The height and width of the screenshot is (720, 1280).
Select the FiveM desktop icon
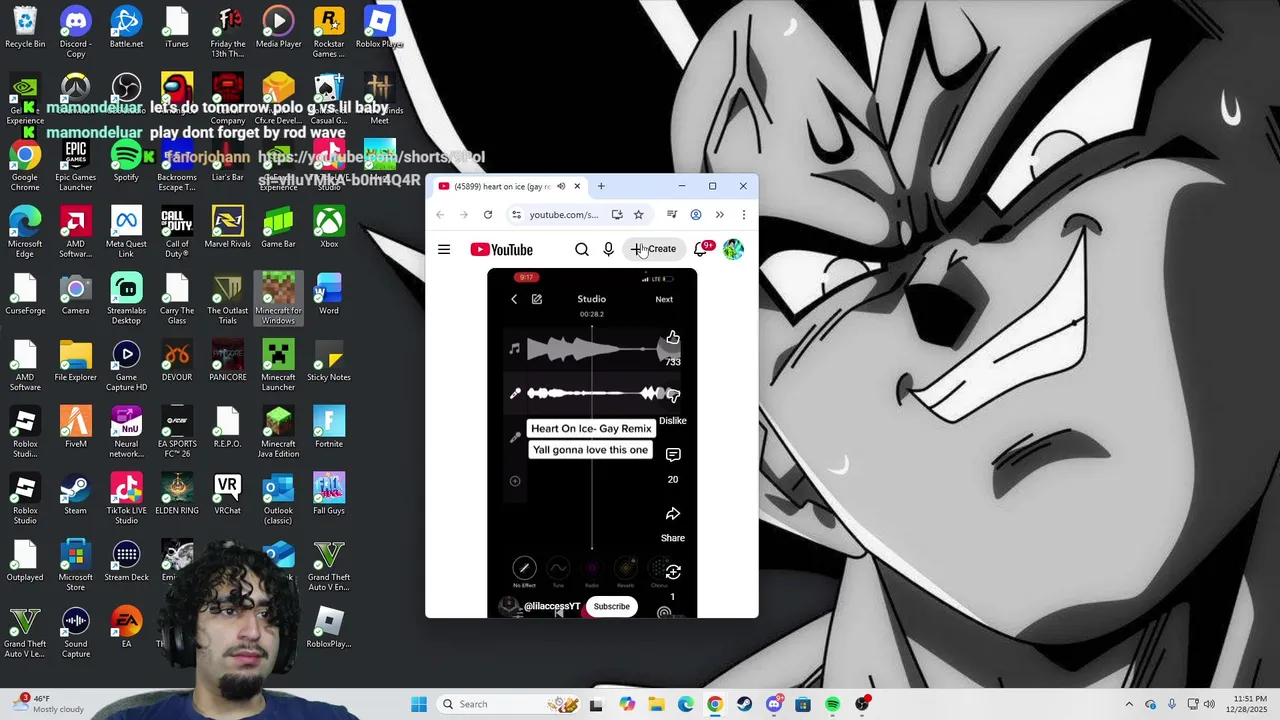75,428
